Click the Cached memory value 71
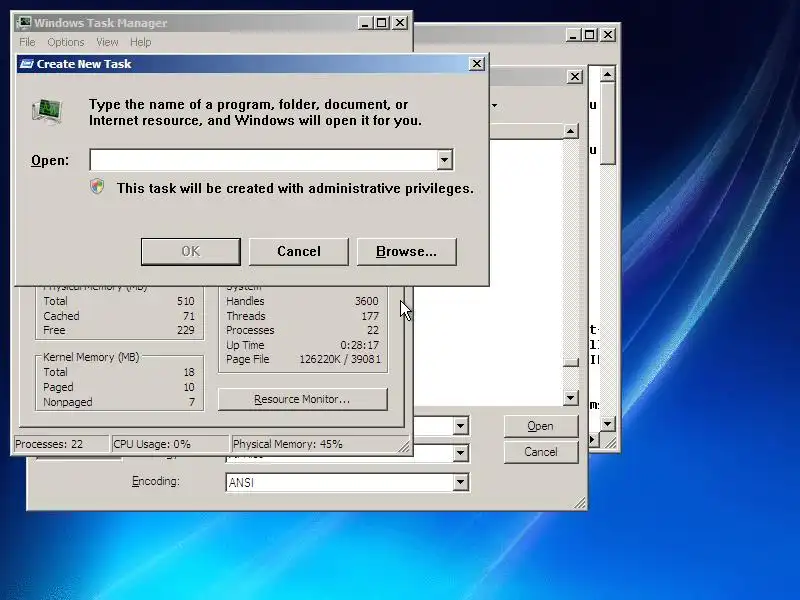800x600 pixels. [189, 316]
